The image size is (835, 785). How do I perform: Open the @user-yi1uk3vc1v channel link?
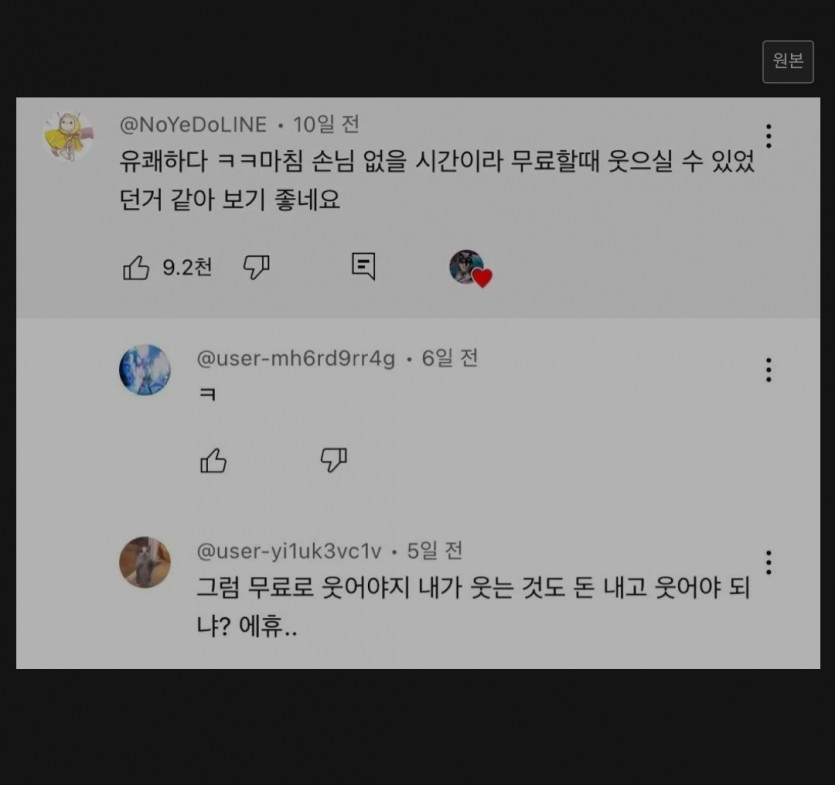pos(289,551)
